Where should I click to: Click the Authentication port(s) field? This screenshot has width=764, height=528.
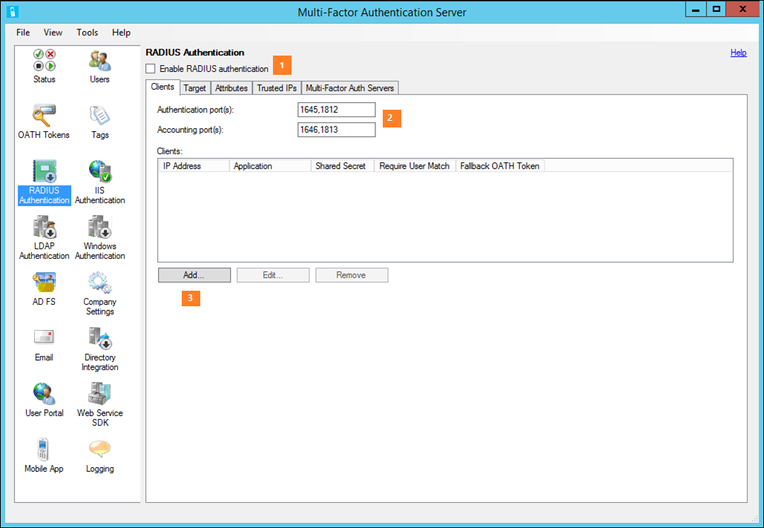pos(335,109)
